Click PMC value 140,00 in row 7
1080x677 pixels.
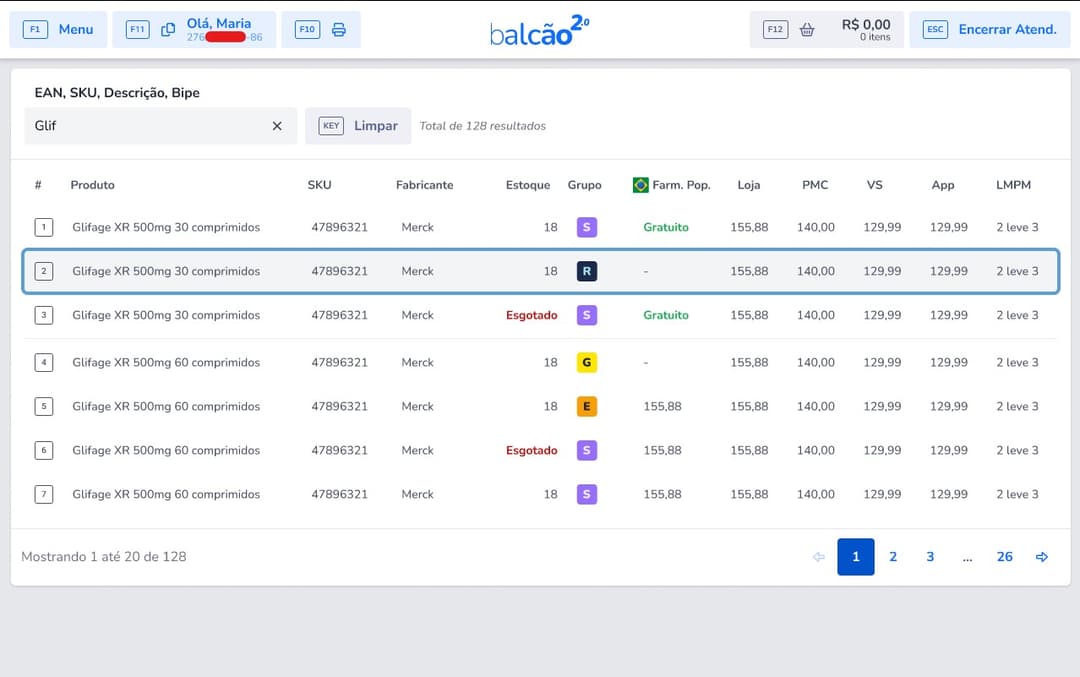point(816,494)
